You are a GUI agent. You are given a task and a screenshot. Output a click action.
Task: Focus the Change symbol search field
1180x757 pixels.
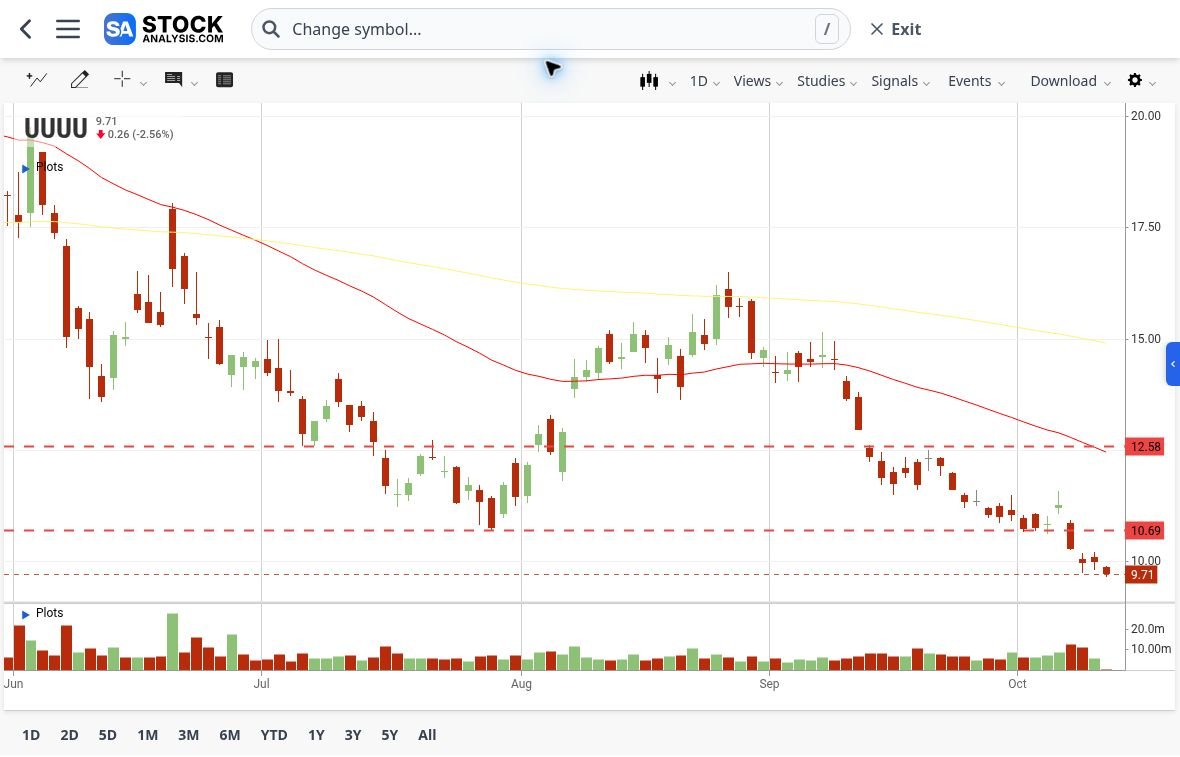pos(551,29)
